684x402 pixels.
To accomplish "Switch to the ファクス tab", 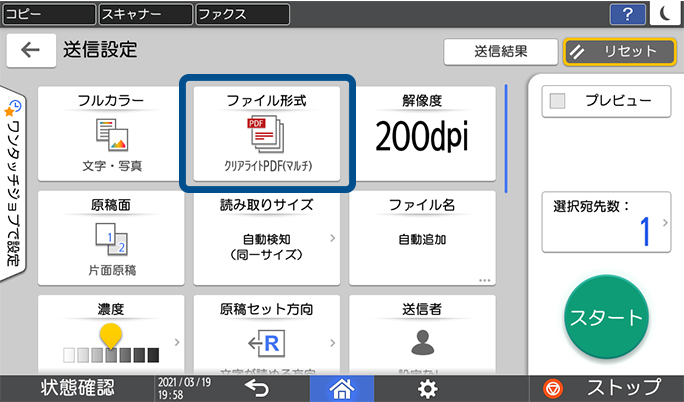I will click(243, 14).
